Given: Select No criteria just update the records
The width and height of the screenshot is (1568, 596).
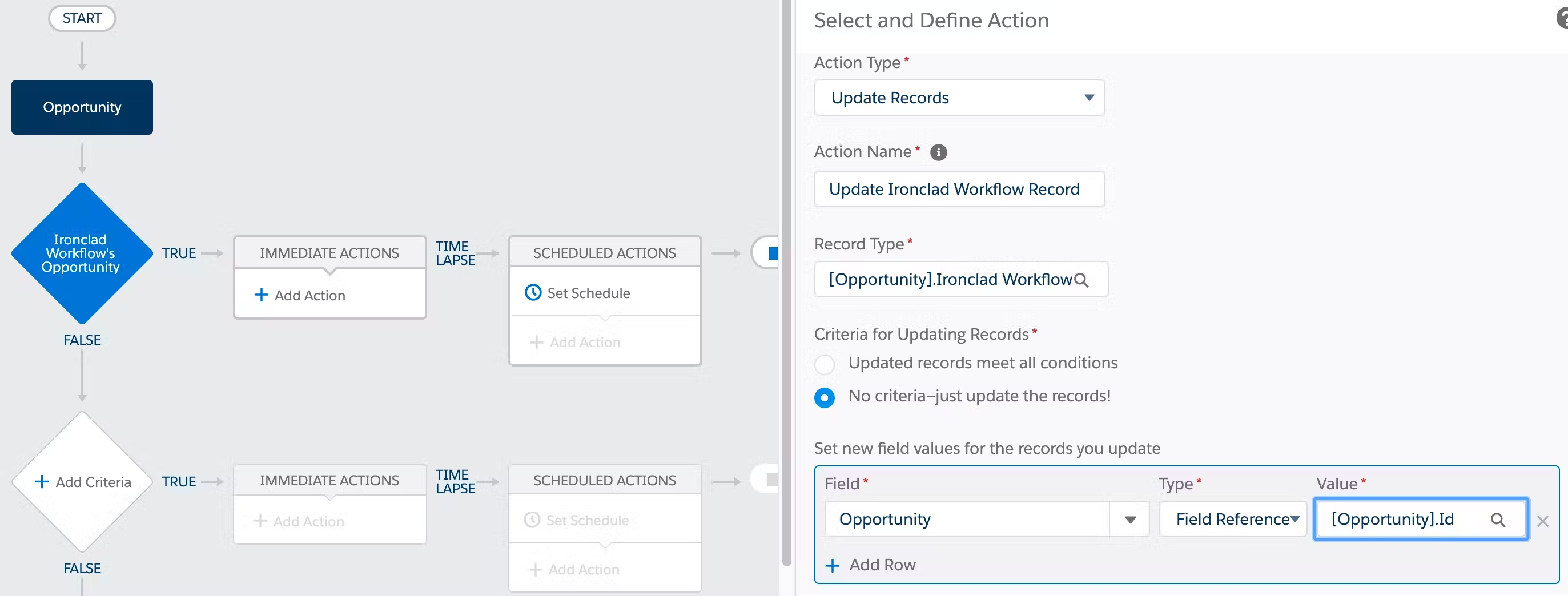Looking at the screenshot, I should pyautogui.click(x=824, y=397).
